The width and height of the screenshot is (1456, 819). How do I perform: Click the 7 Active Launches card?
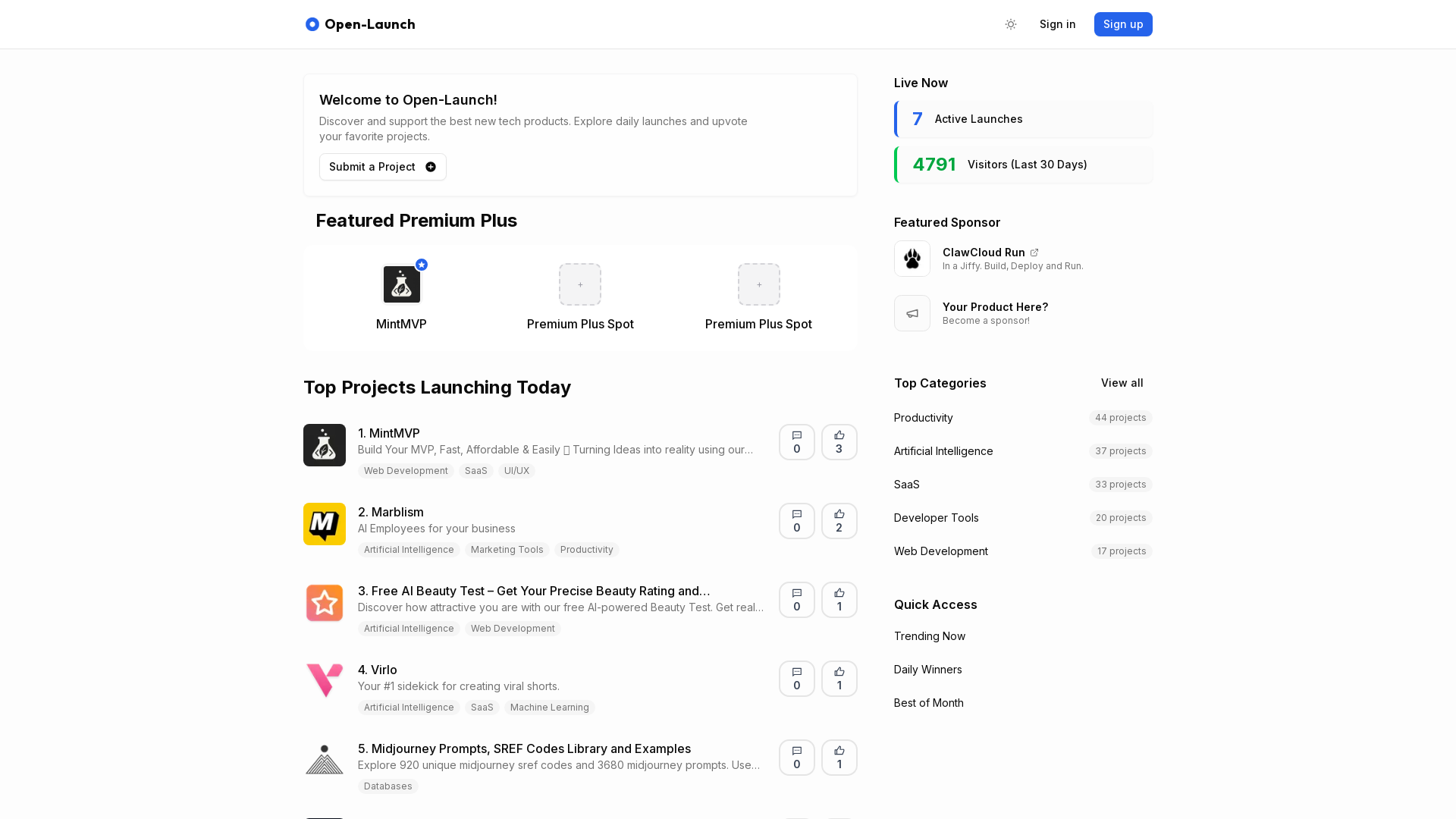(x=1023, y=119)
